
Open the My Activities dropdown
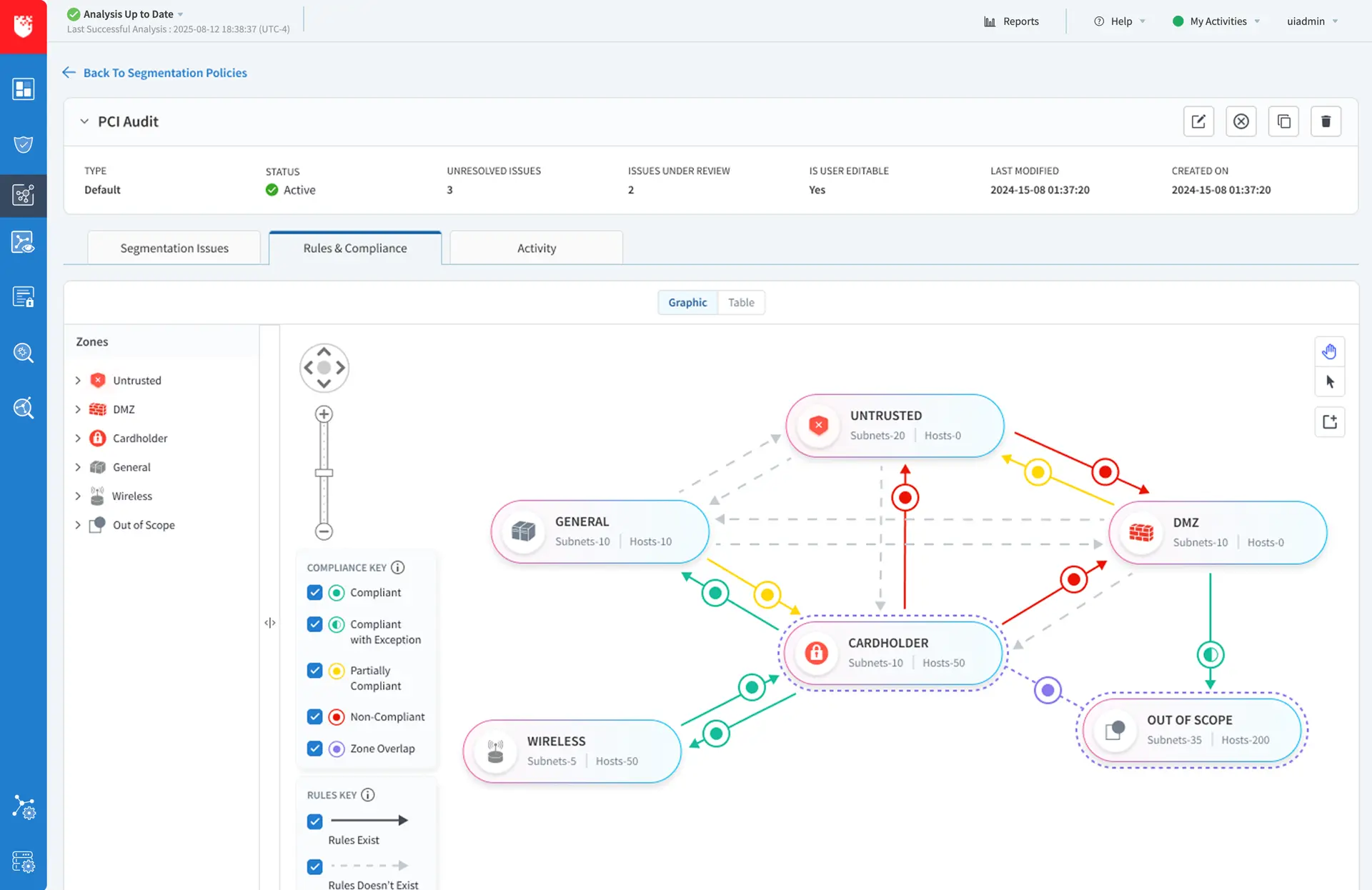pyautogui.click(x=1218, y=21)
